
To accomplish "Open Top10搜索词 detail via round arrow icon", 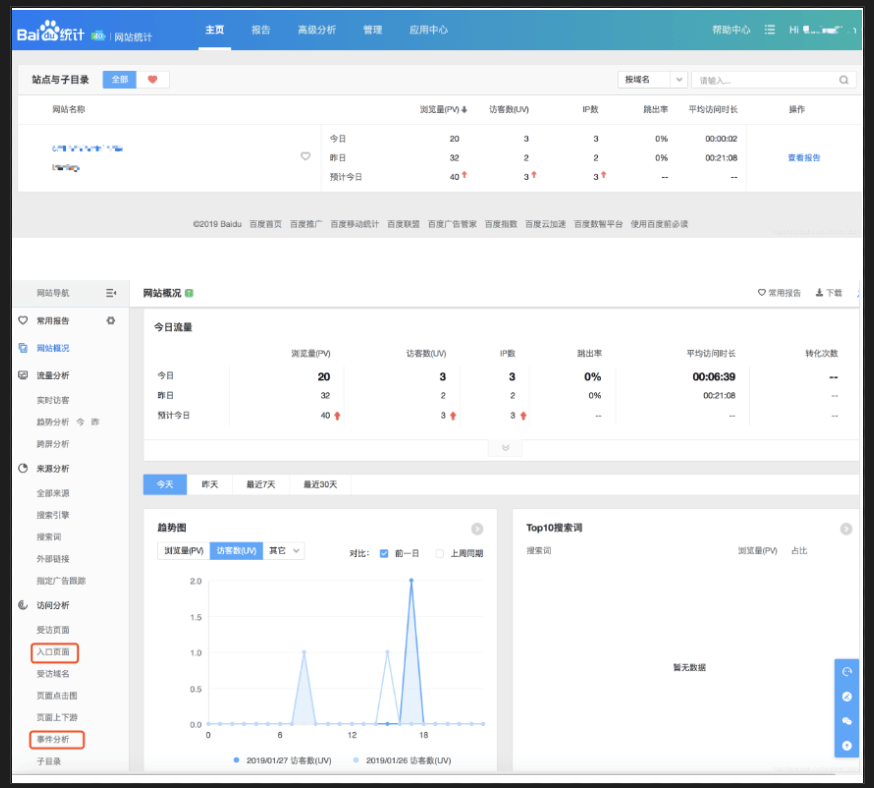I will click(x=846, y=528).
